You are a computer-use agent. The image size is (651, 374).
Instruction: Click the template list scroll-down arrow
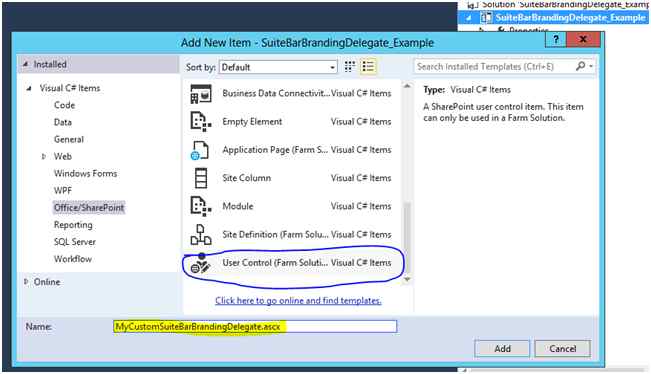point(407,280)
